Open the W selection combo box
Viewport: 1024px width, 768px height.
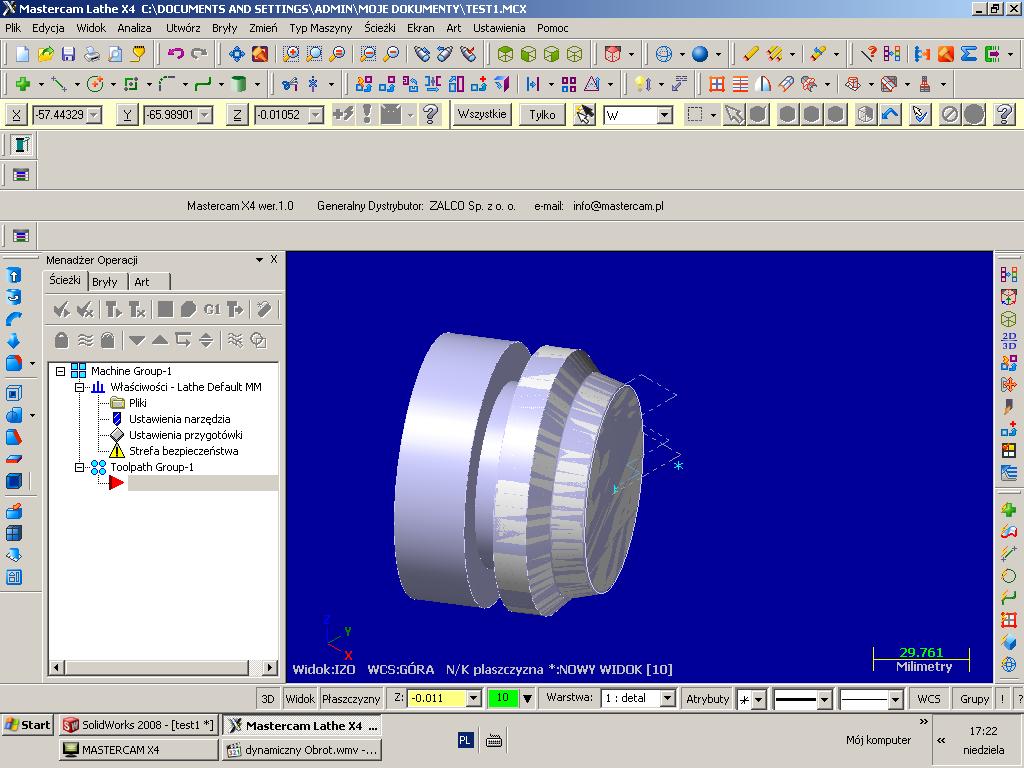(x=665, y=116)
